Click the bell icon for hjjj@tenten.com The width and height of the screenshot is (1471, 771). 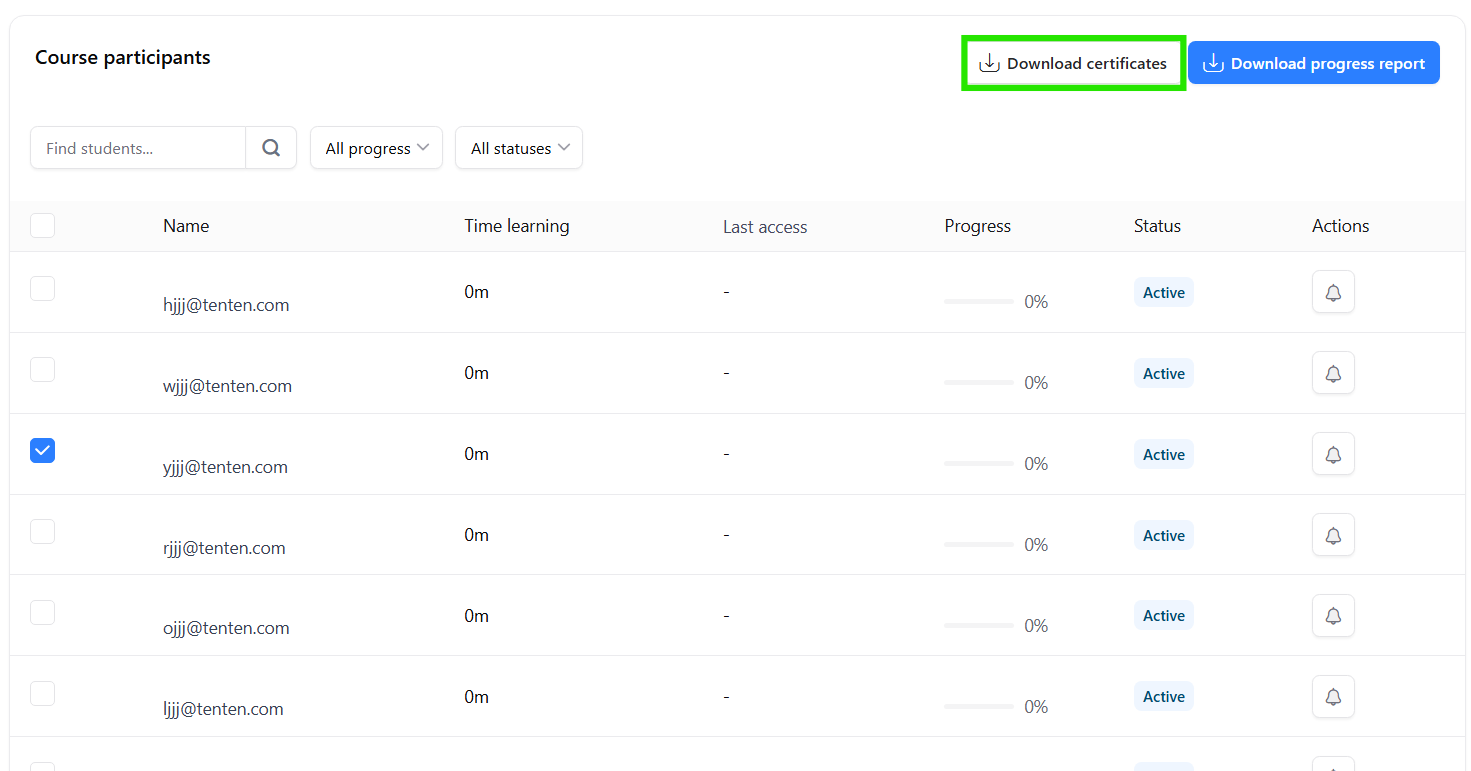[x=1333, y=292]
